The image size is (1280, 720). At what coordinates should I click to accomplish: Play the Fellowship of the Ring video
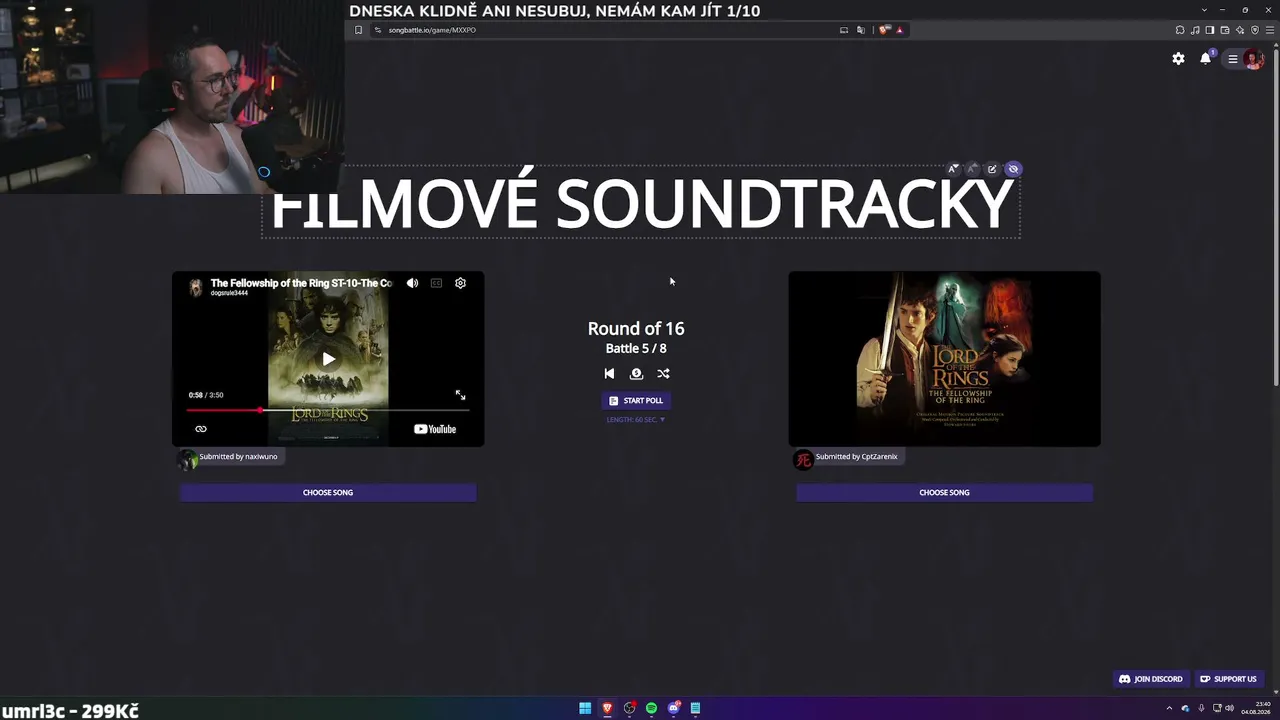coord(328,359)
